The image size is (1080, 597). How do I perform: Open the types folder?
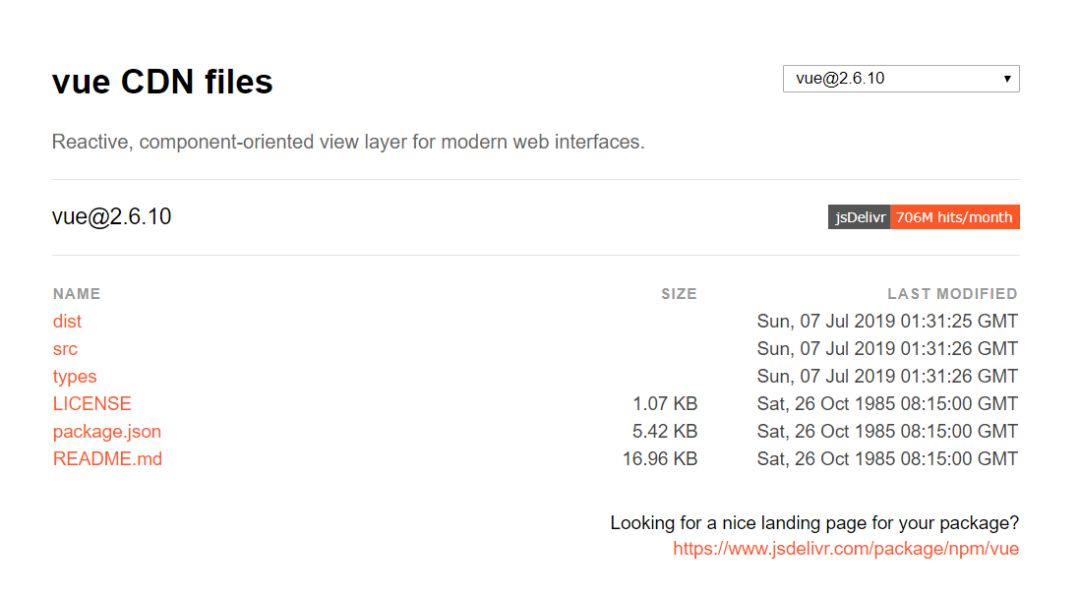[x=75, y=377]
